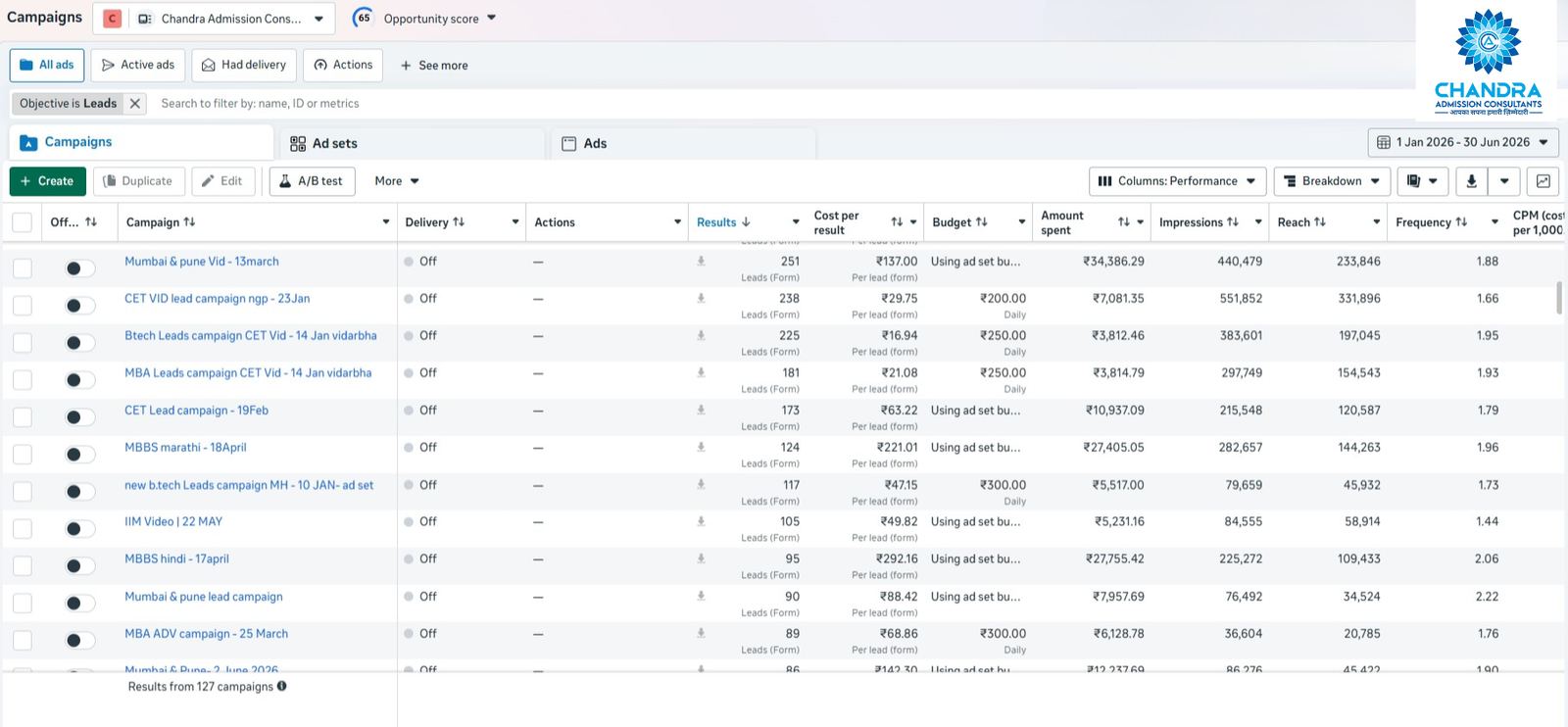Image resolution: width=1568 pixels, height=727 pixels.
Task: Click the results icon in MBBS marathi row
Action: tap(701, 447)
